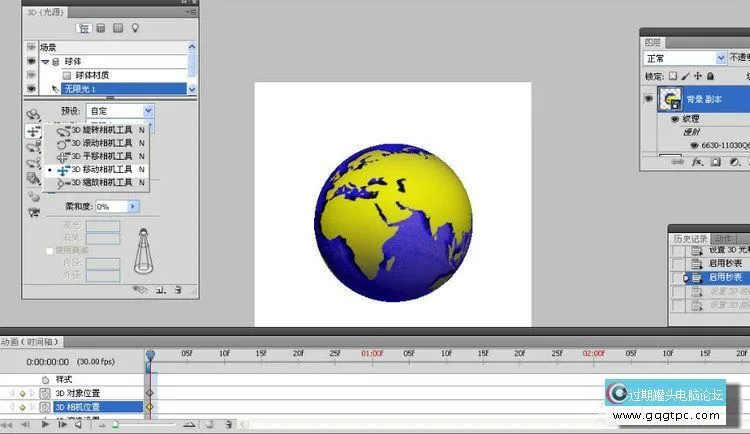Screen dimensions: 750x434
Task: Click the current-time indicator playhead
Action: point(150,355)
